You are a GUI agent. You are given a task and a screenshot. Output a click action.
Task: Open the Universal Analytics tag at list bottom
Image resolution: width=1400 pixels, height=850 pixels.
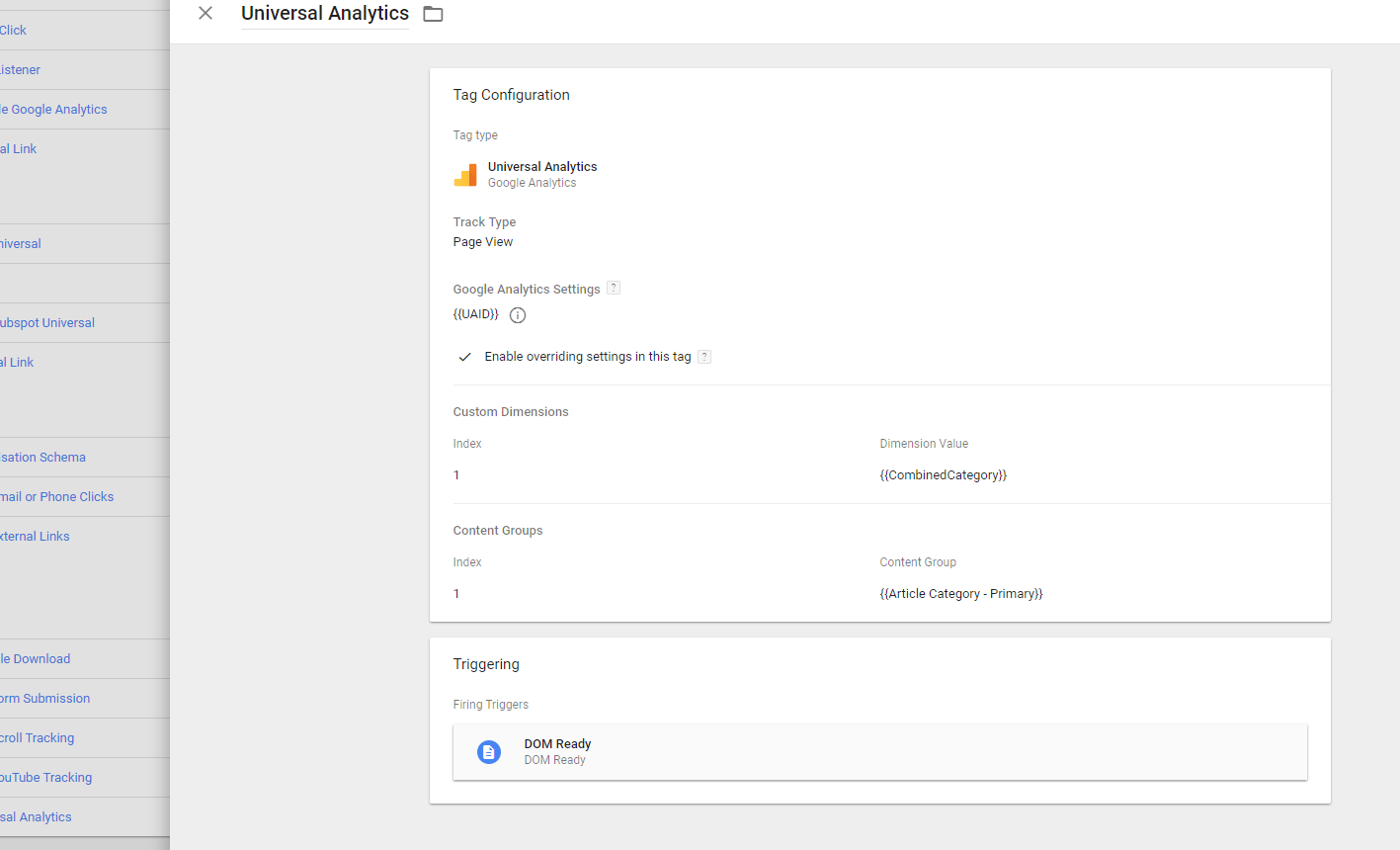[x=36, y=817]
